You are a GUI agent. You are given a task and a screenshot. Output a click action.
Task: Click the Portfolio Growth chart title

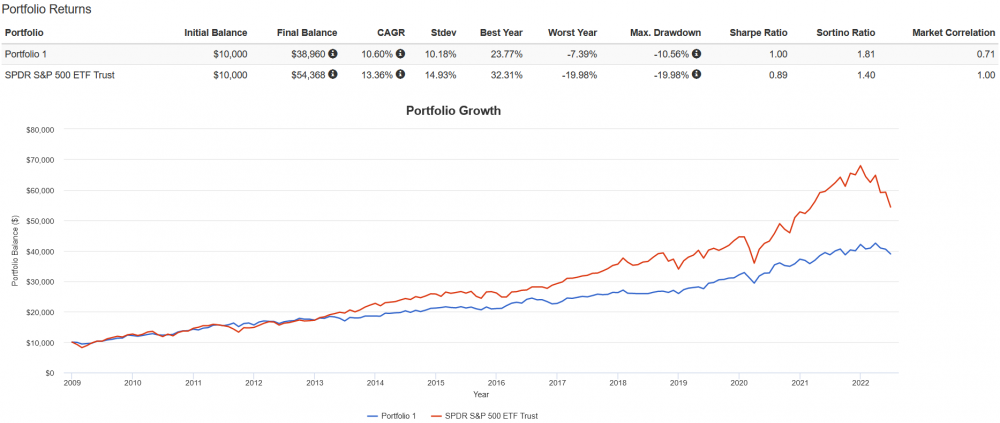pyautogui.click(x=453, y=110)
